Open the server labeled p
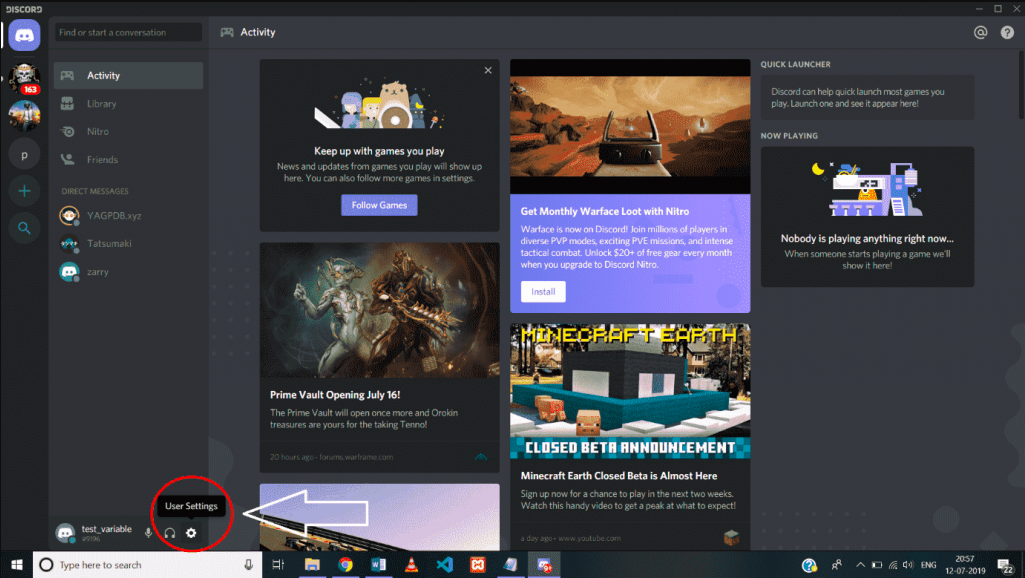This screenshot has height=578, width=1025. point(24,155)
